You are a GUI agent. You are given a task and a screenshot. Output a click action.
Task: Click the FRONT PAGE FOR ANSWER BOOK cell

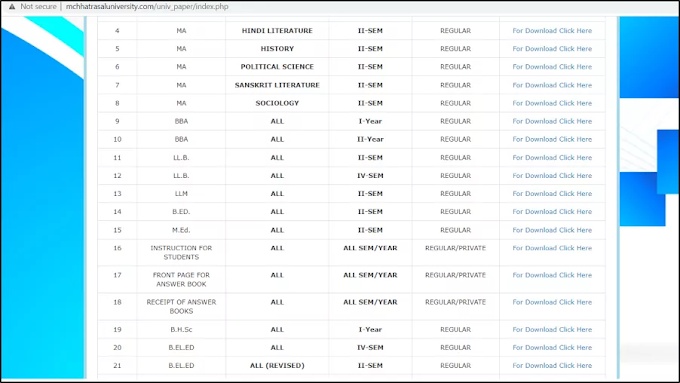click(x=181, y=279)
